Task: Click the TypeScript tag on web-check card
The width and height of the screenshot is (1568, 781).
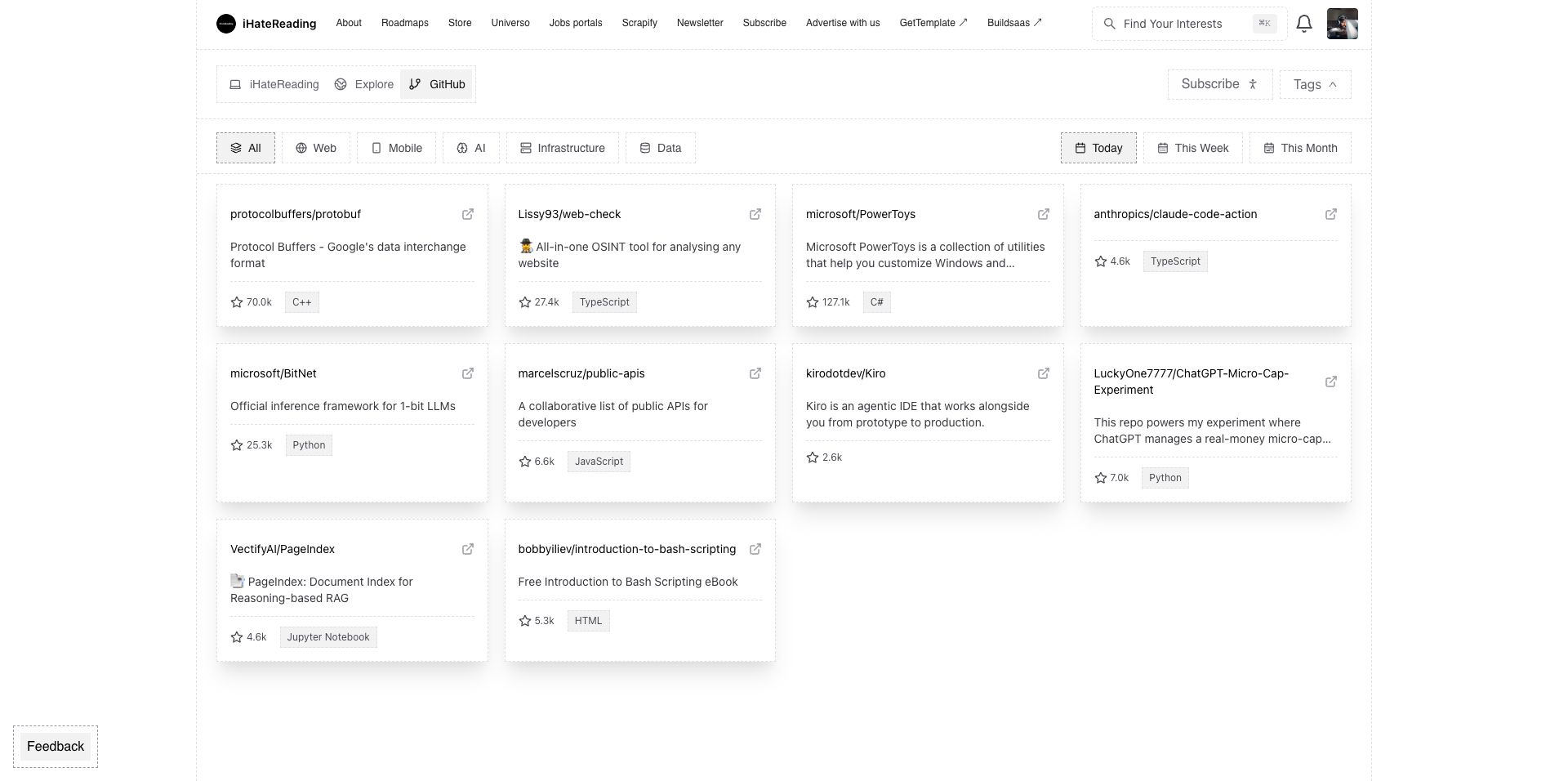Action: (604, 302)
